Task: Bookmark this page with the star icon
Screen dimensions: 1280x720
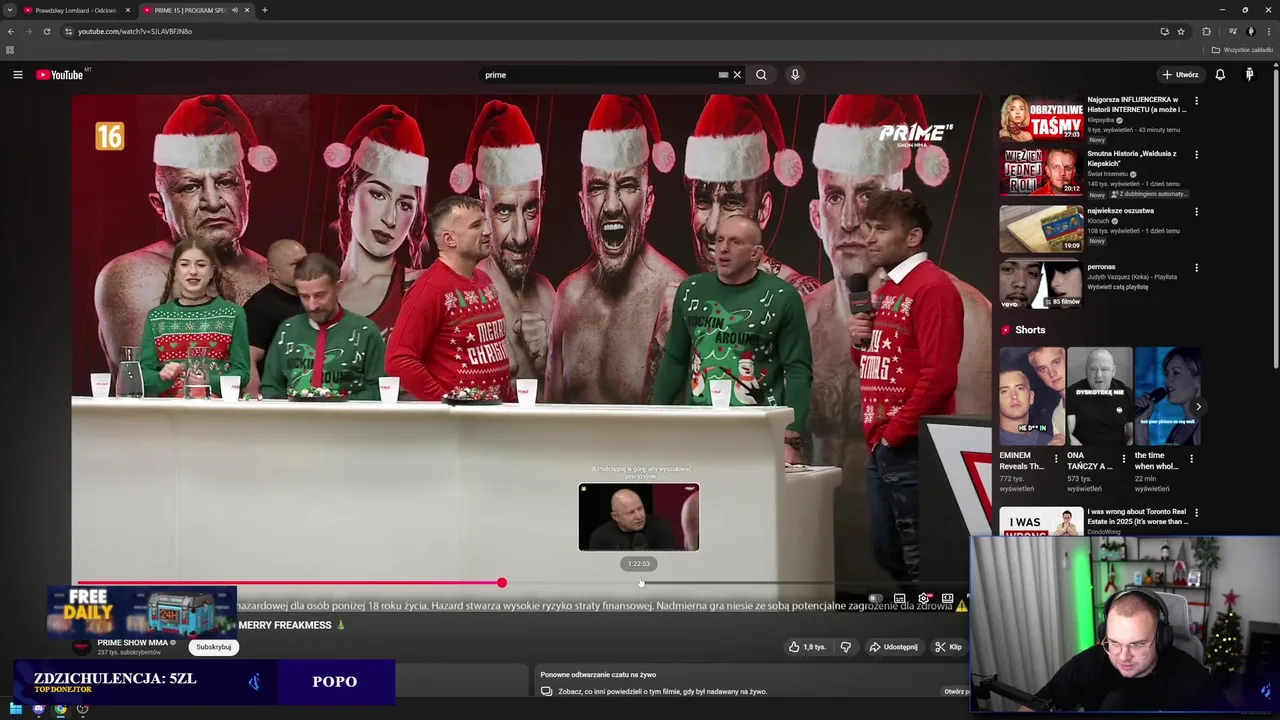Action: point(1181,31)
